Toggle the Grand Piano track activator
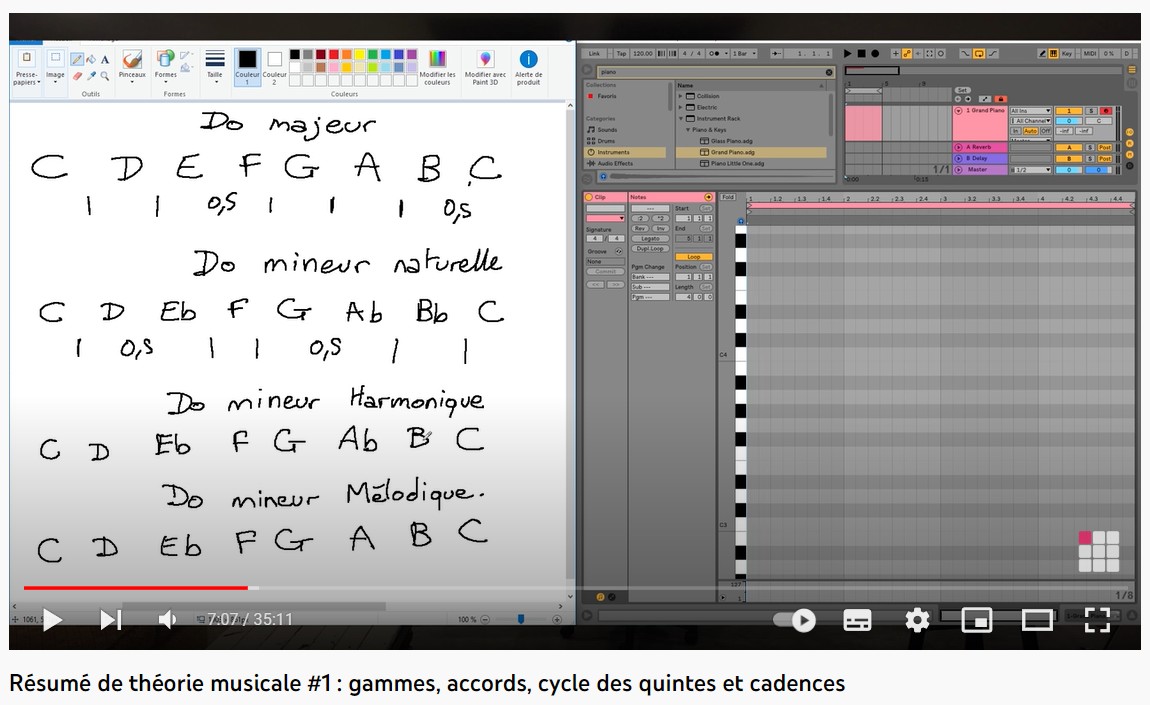This screenshot has height=705, width=1150. point(1069,111)
